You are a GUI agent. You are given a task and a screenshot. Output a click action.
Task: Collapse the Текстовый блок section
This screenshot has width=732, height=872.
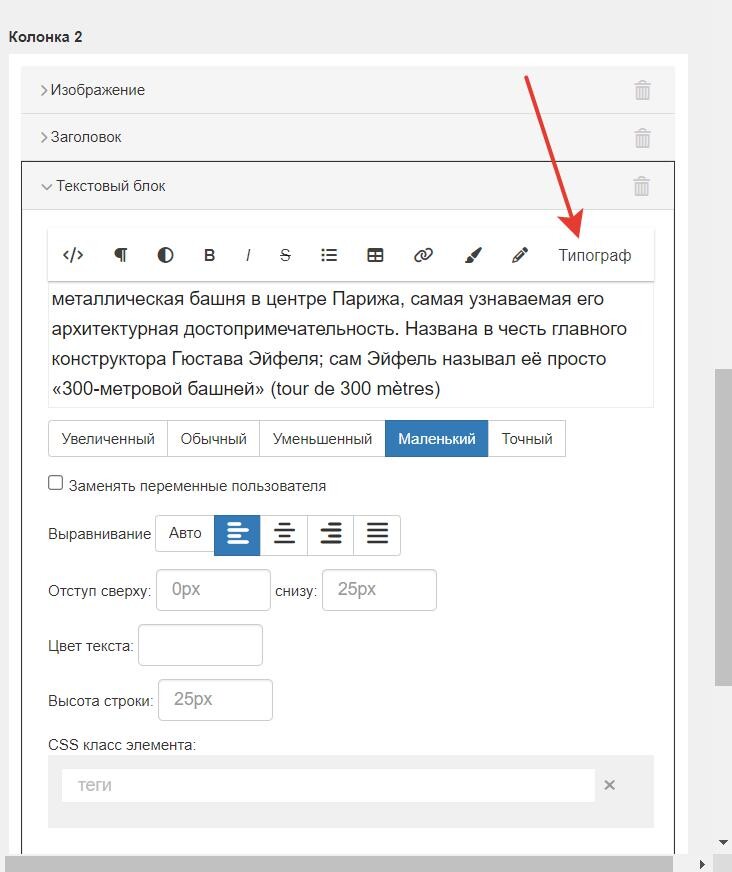[103, 186]
